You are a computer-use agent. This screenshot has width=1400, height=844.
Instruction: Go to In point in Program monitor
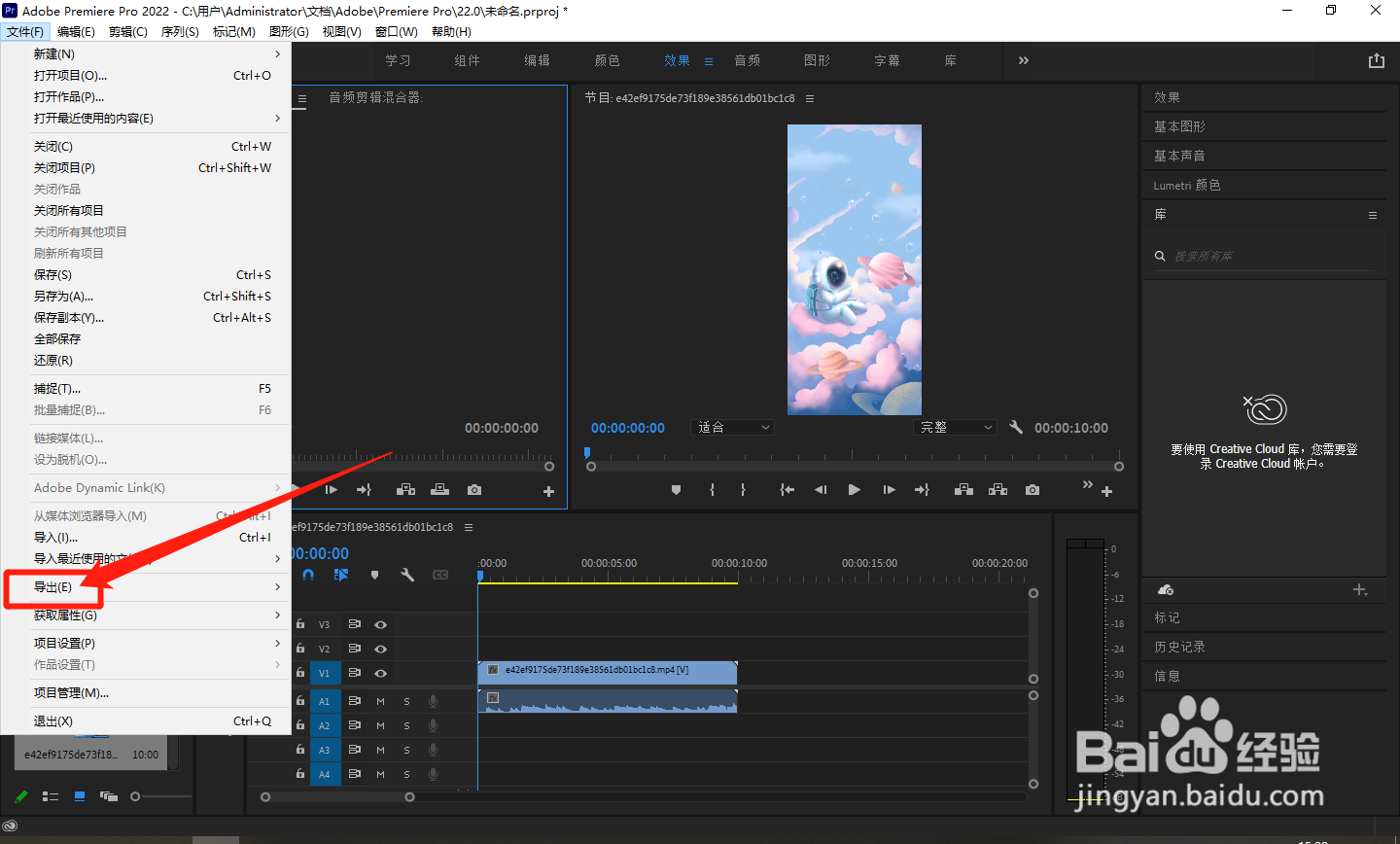pyautogui.click(x=787, y=490)
